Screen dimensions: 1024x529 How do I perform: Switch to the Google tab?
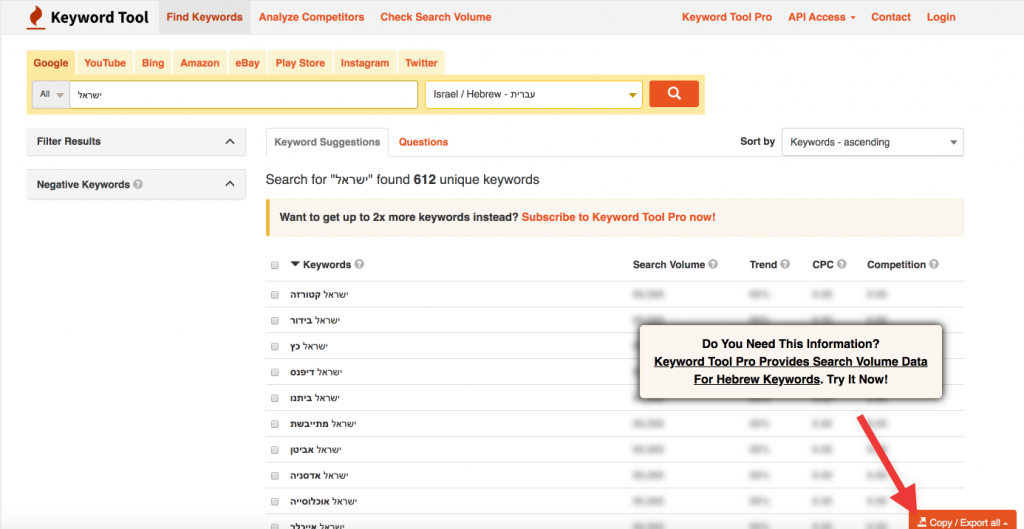[x=51, y=63]
